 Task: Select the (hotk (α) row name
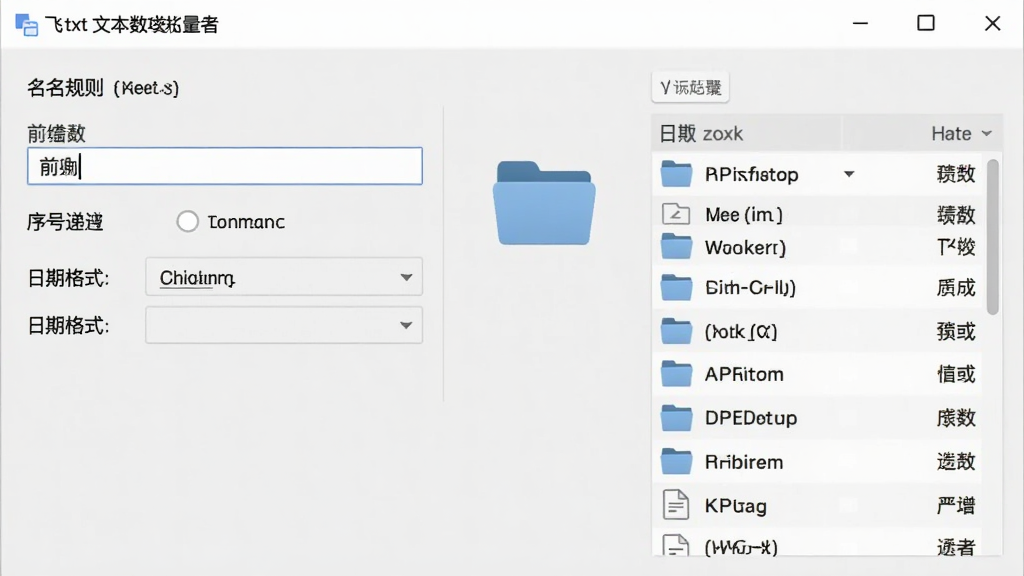point(741,332)
